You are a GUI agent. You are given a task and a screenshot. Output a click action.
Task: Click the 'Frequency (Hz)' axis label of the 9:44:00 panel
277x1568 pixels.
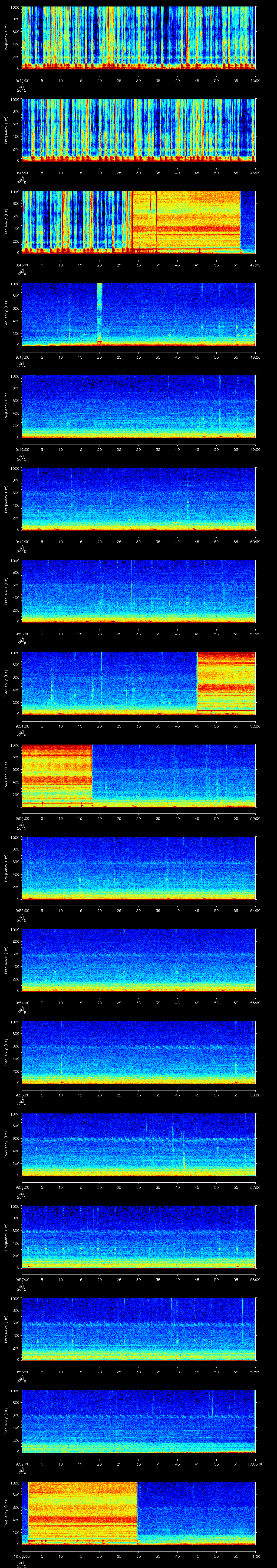6,38
